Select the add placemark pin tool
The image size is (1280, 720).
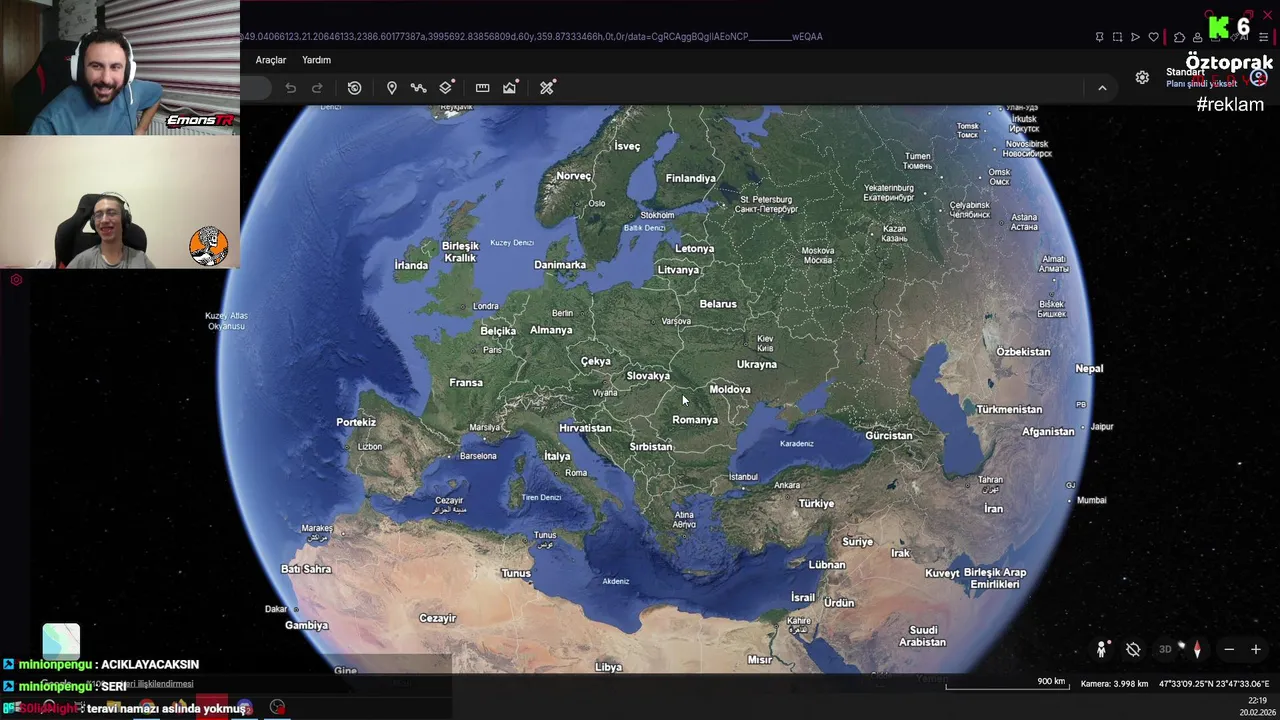click(x=392, y=88)
